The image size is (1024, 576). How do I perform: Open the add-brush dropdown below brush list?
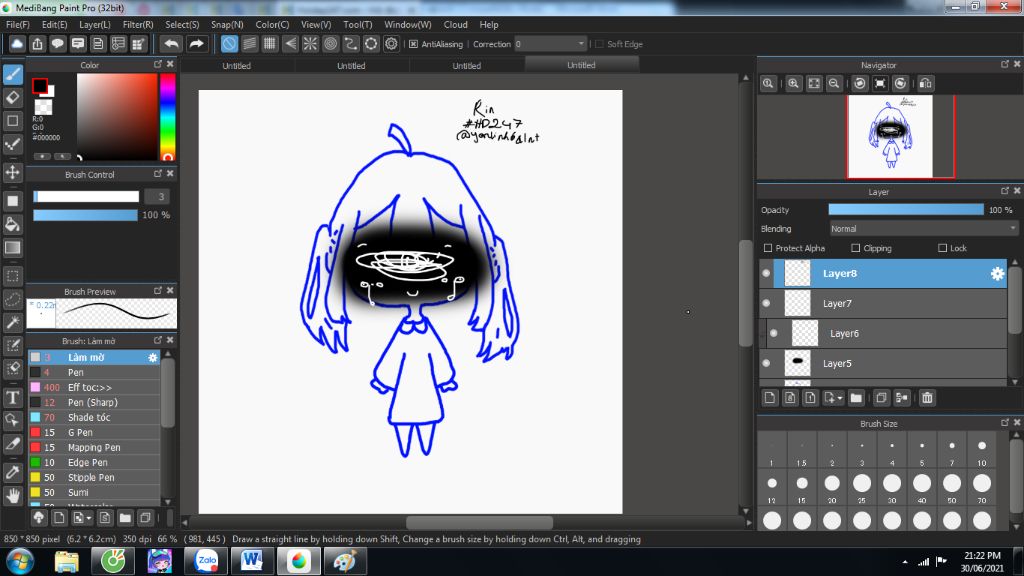point(89,518)
